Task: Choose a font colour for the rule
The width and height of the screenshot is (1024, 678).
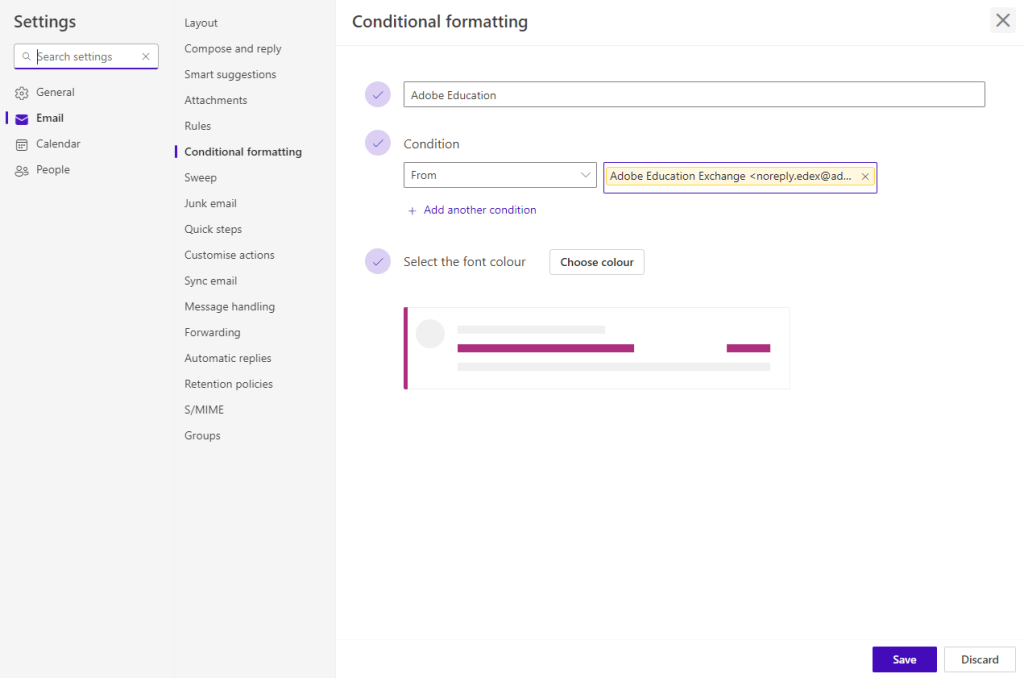Action: tap(596, 261)
